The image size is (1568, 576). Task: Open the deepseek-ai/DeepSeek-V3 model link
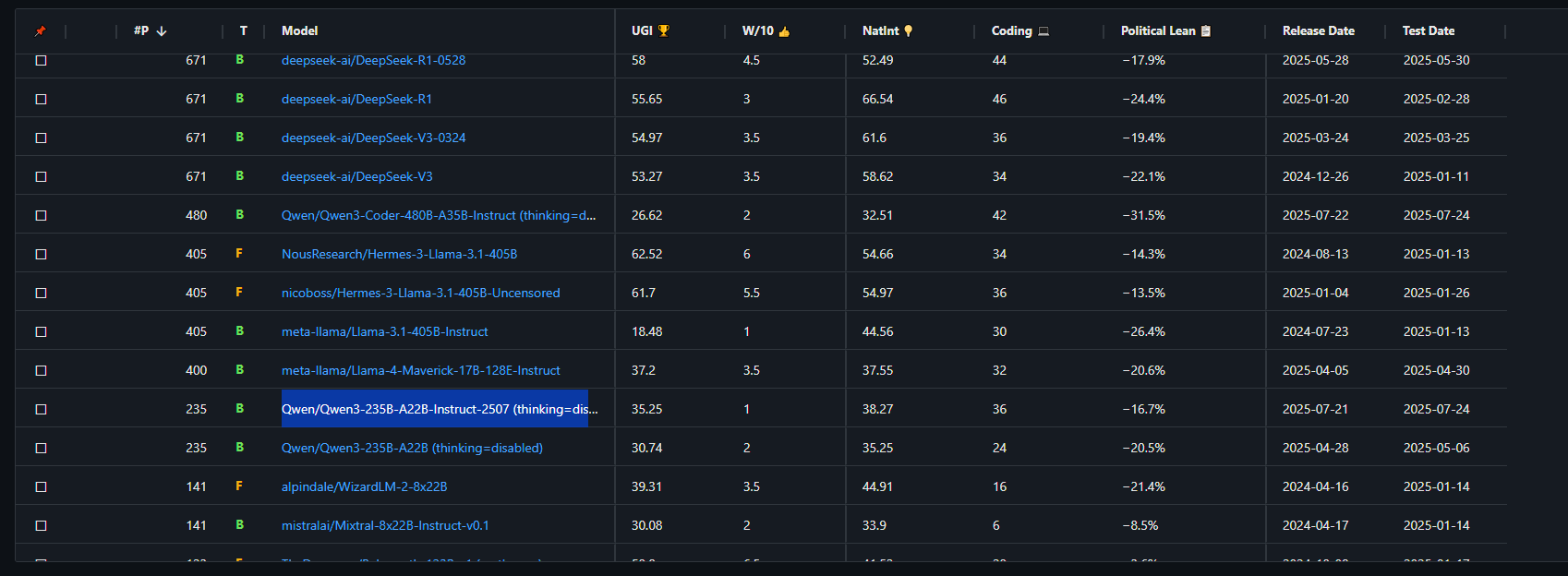point(356,176)
